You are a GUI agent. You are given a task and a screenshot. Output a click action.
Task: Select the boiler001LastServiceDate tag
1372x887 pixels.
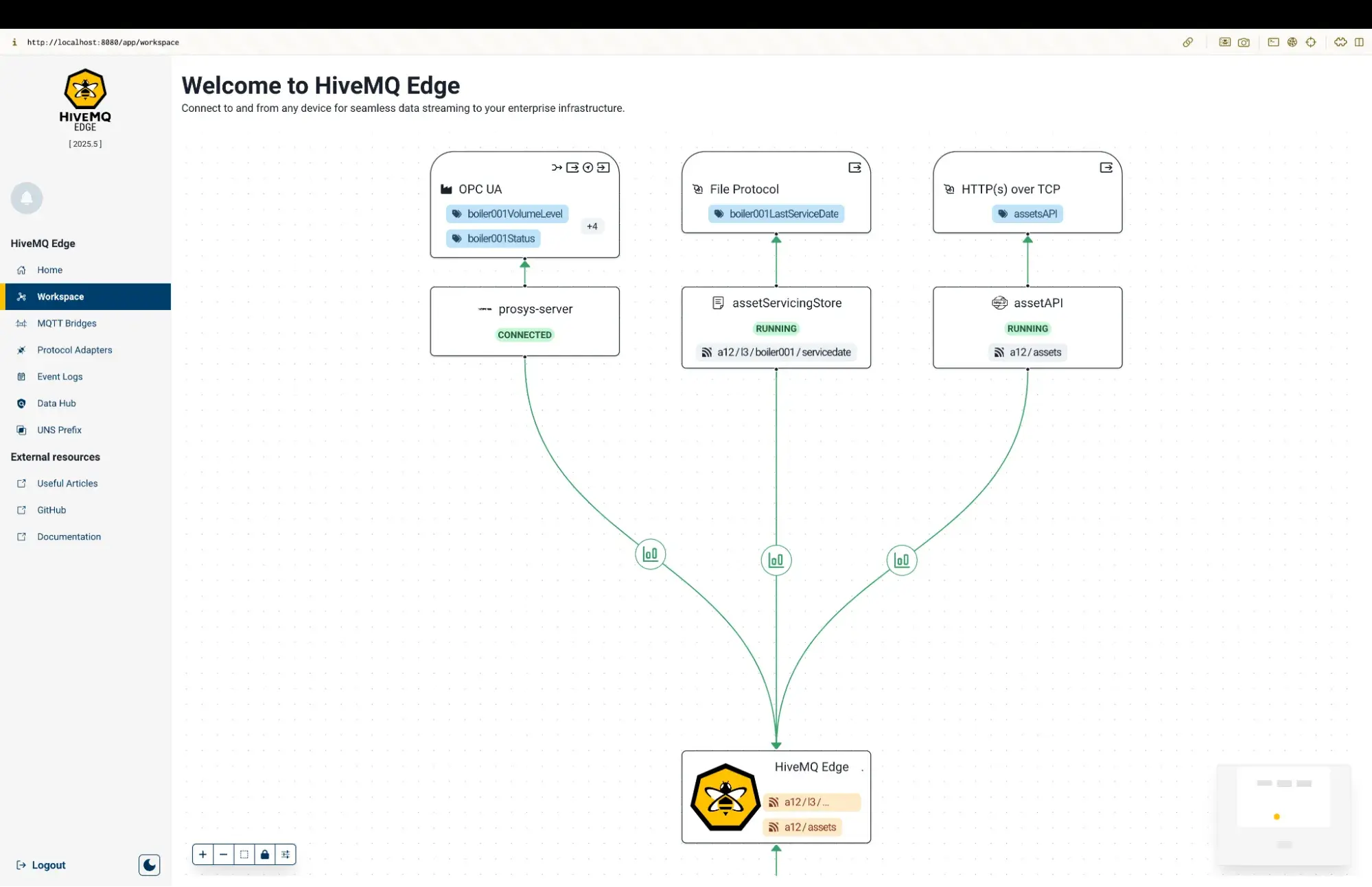776,214
